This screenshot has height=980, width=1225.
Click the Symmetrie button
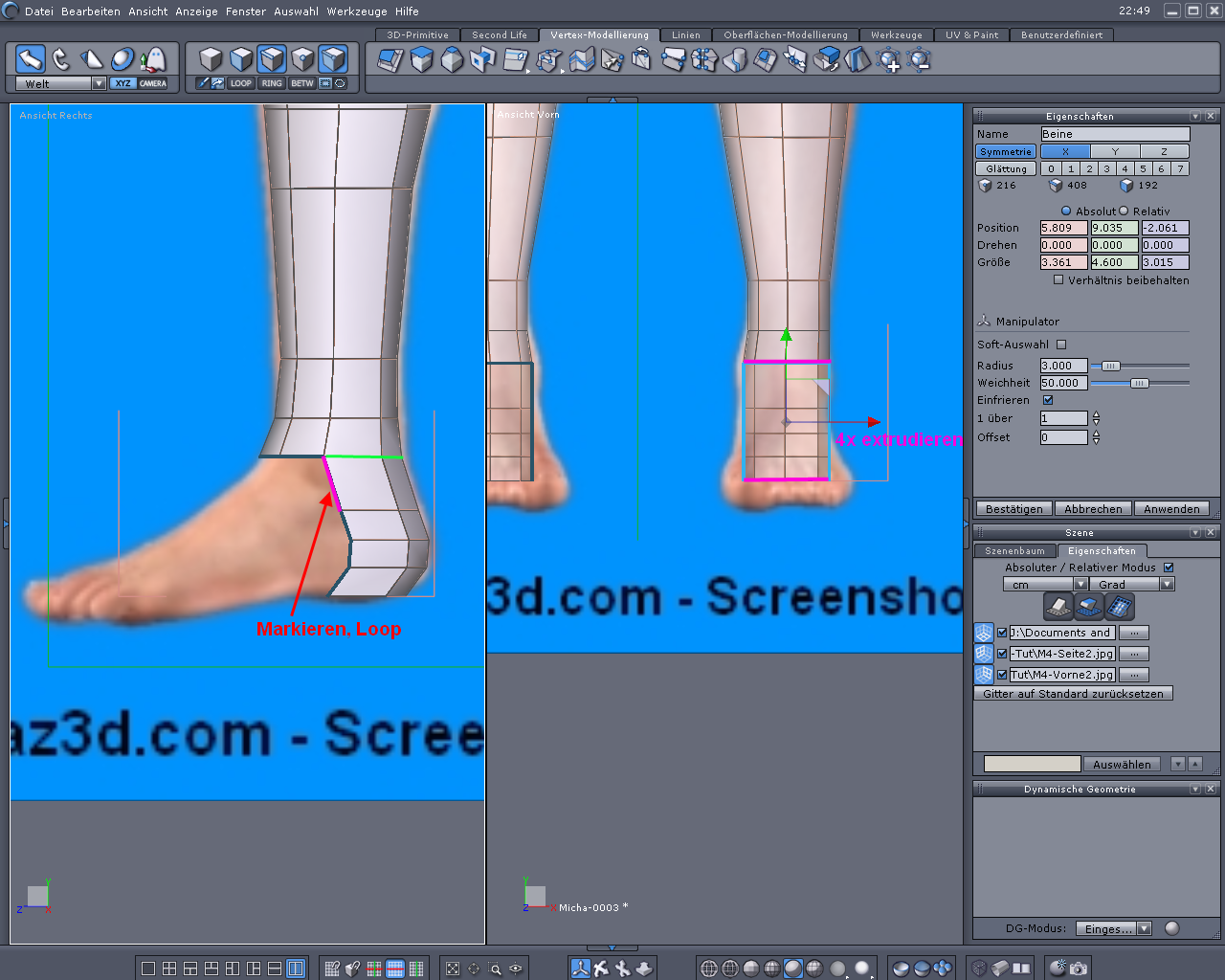(1006, 151)
